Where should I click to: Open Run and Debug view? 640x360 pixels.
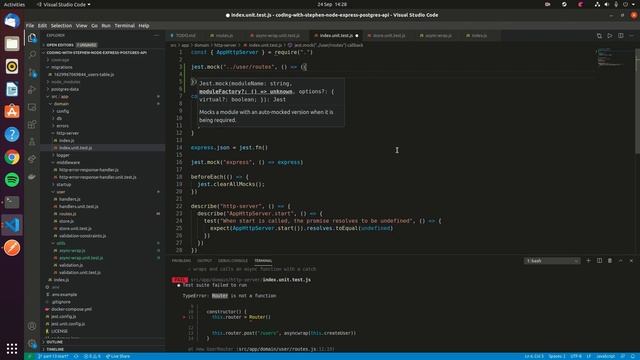pos(32,90)
